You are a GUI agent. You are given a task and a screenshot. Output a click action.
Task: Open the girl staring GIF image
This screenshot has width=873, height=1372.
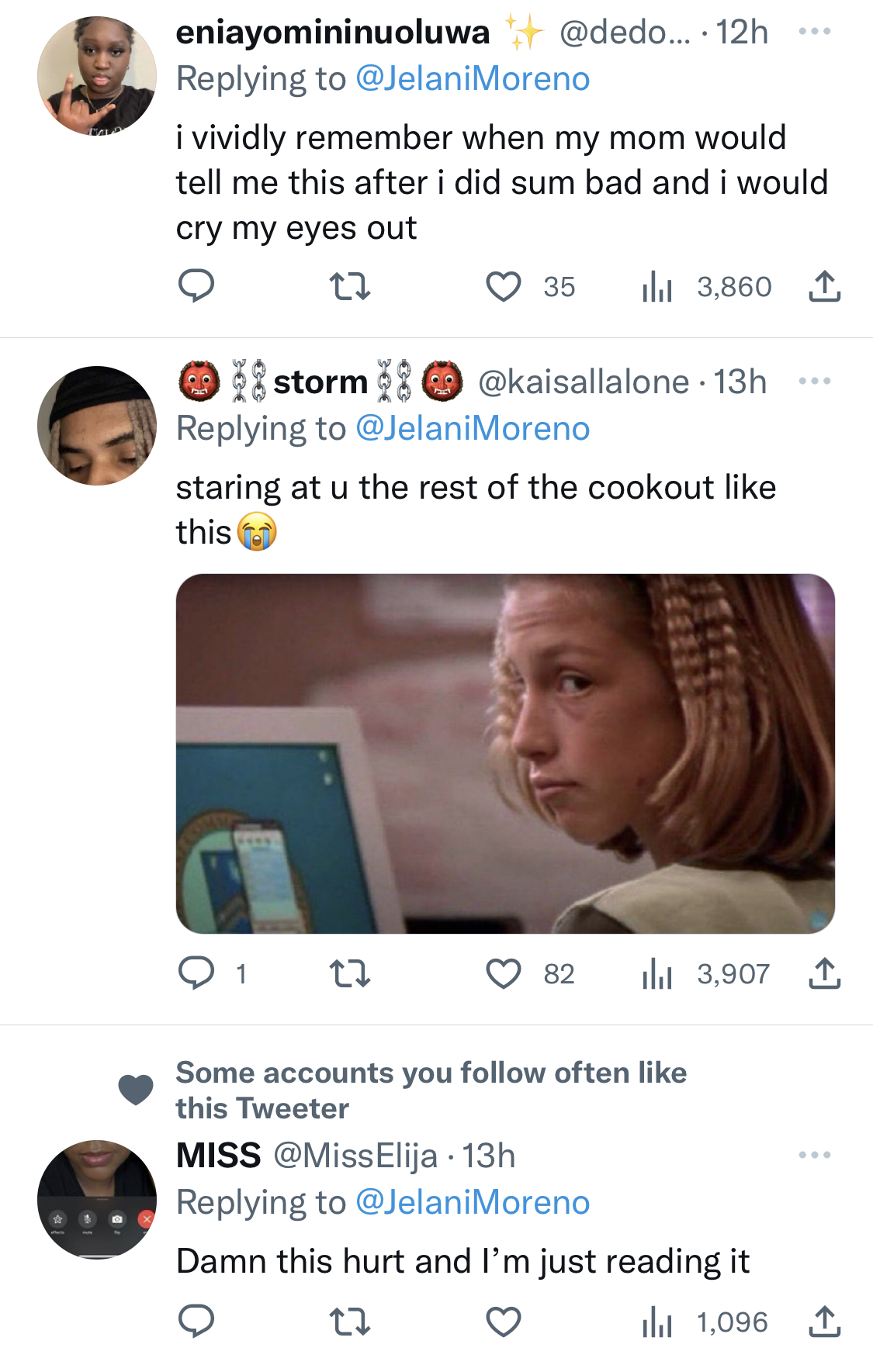[x=505, y=753]
